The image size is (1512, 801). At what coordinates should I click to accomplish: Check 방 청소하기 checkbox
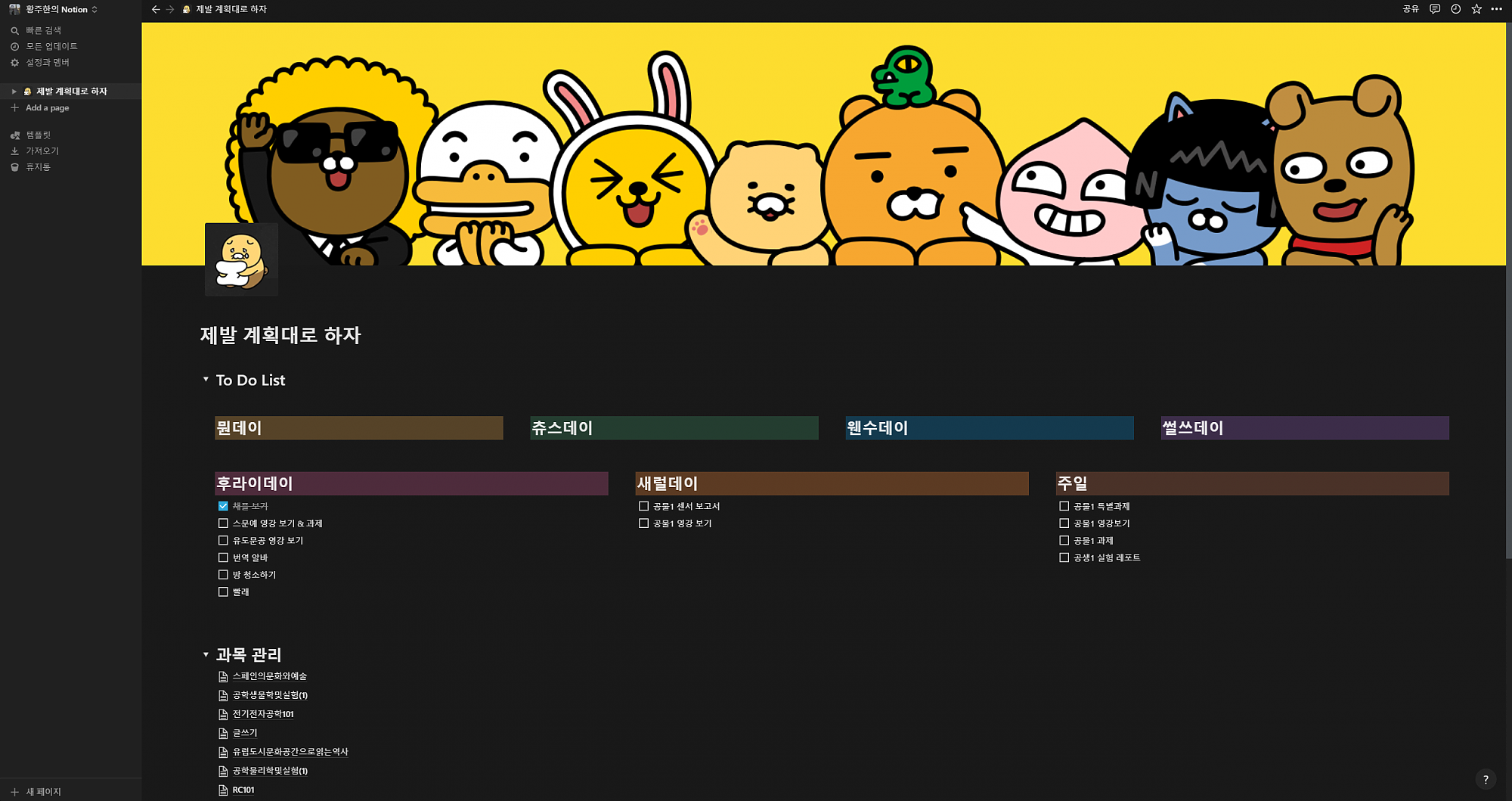click(x=223, y=575)
